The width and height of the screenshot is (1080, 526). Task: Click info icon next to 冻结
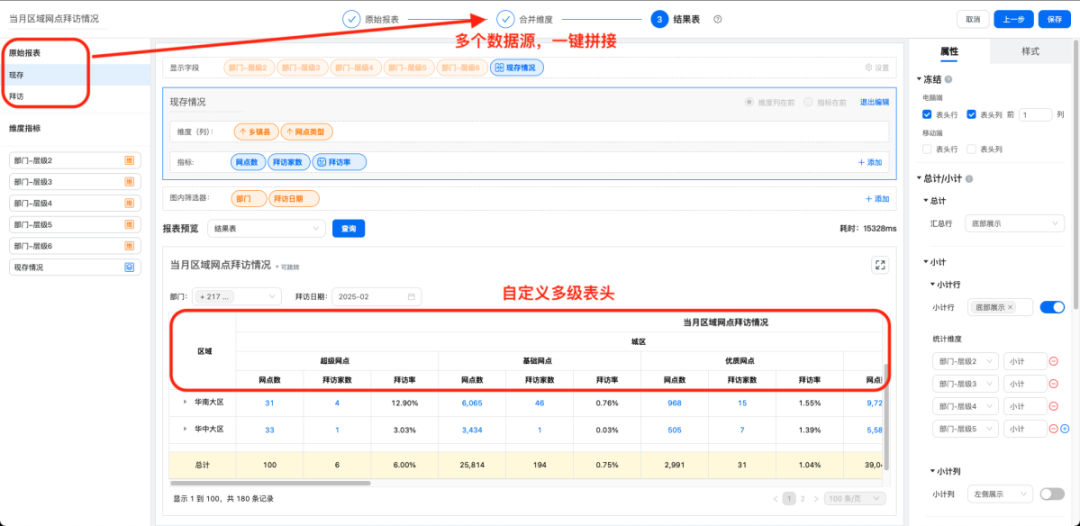coord(948,80)
